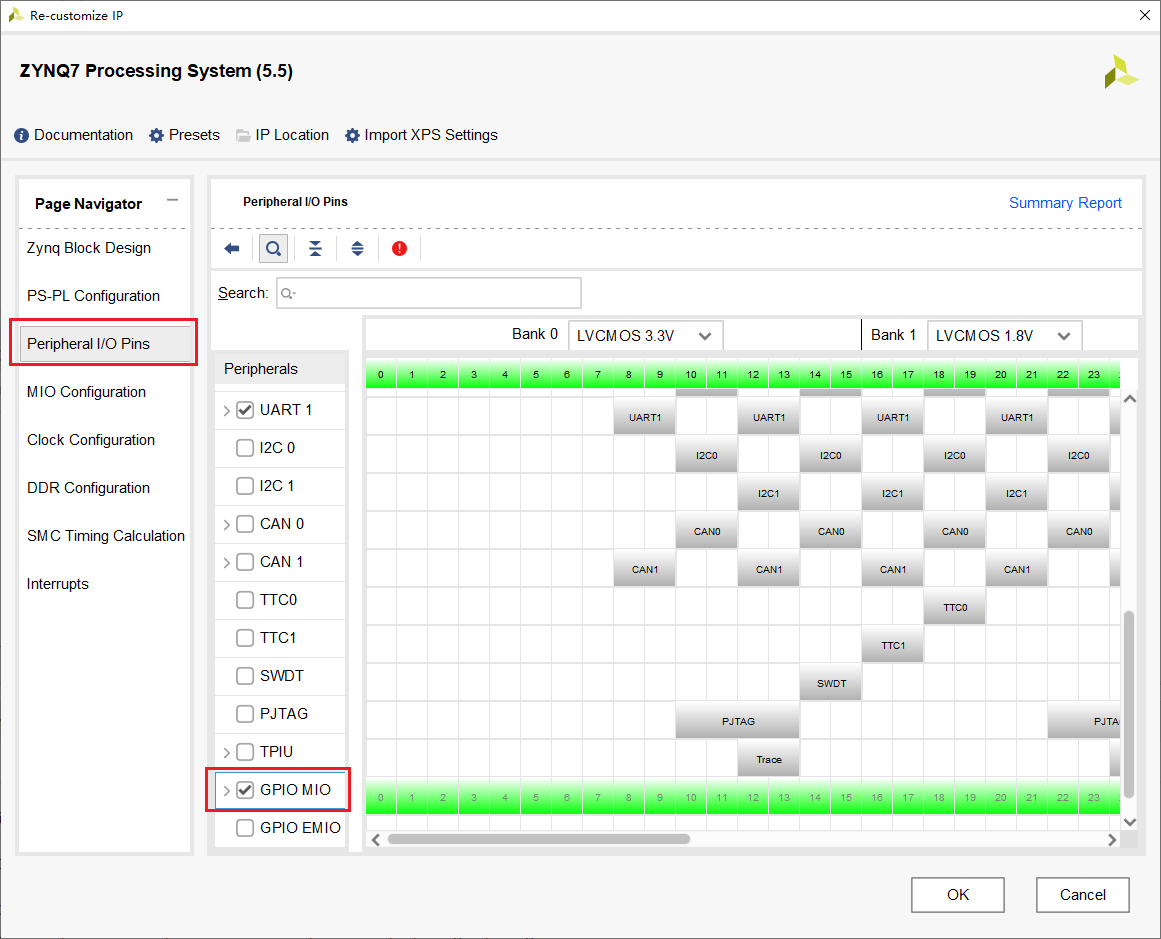Select UART1 block at pins 8-9
This screenshot has width=1161, height=939.
[x=644, y=418]
